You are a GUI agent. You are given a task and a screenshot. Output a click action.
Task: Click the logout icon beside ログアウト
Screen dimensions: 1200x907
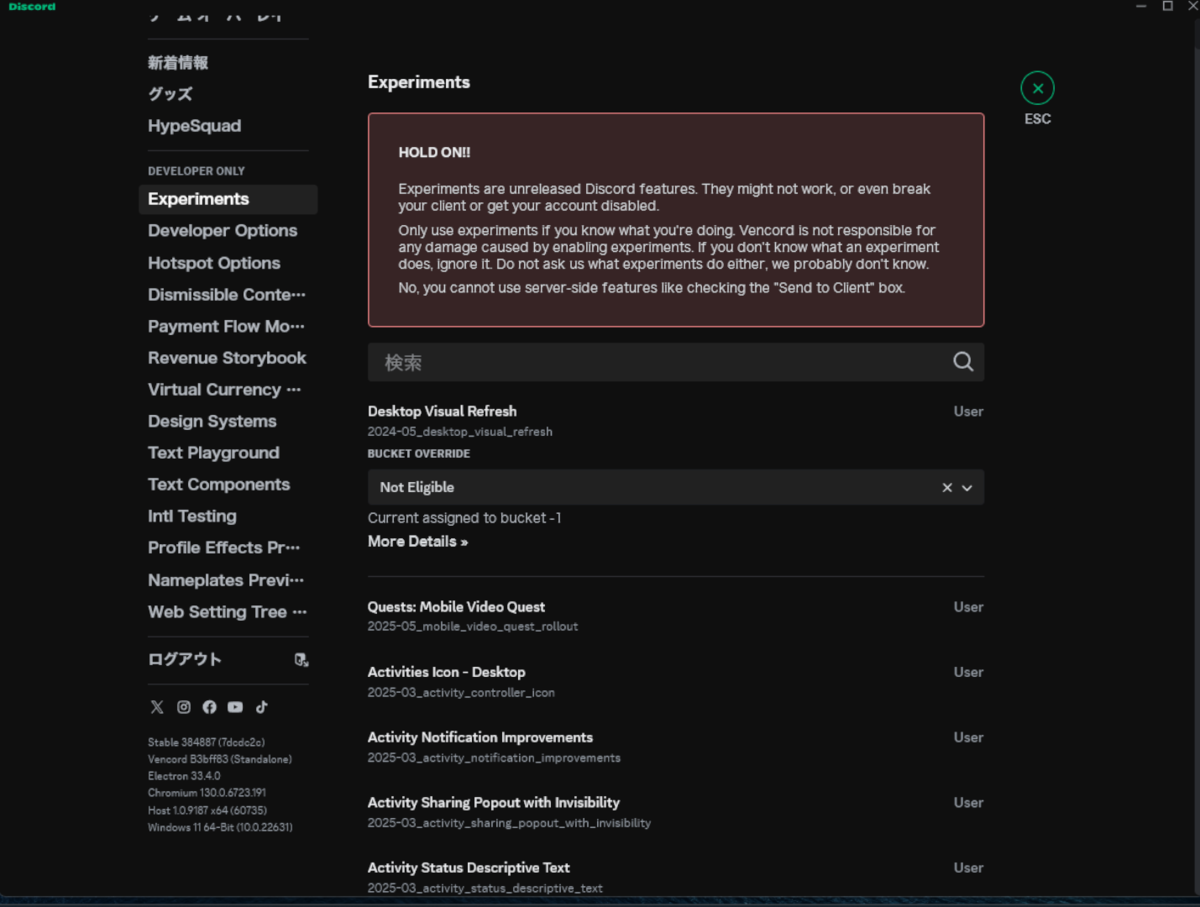click(301, 660)
